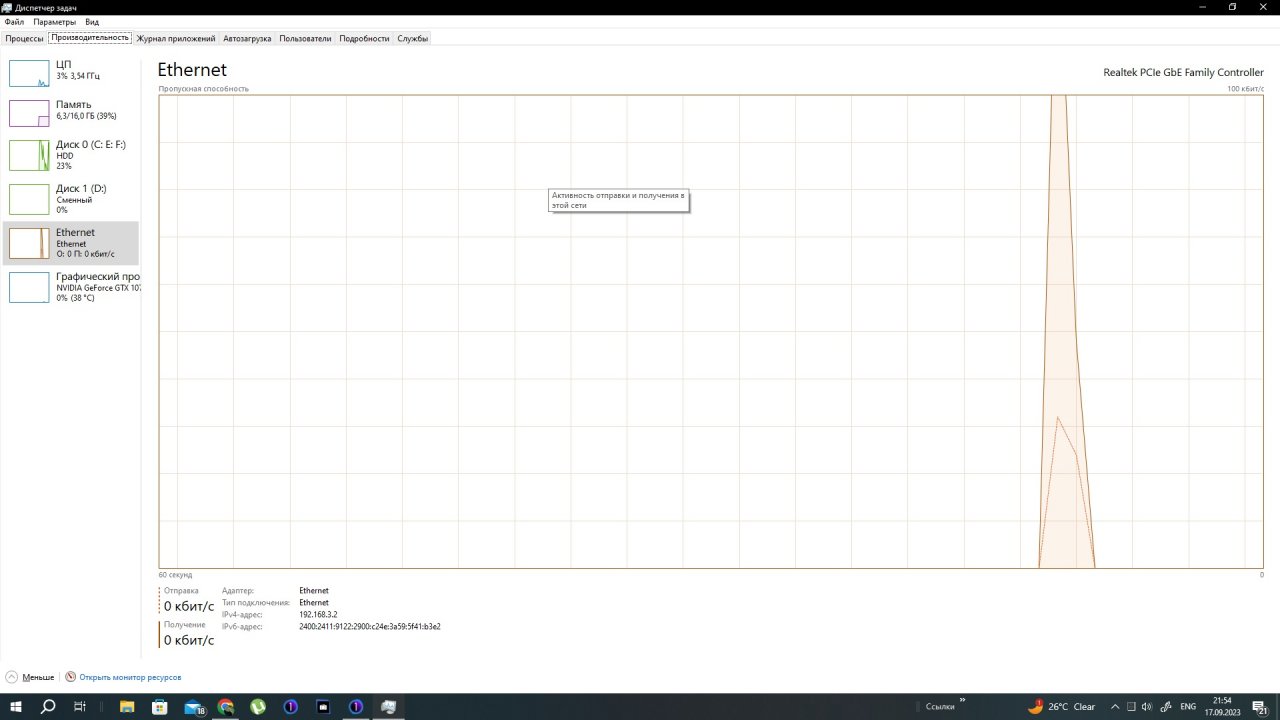The width and height of the screenshot is (1280, 720).
Task: Open the Файл menu
Action: pos(14,21)
